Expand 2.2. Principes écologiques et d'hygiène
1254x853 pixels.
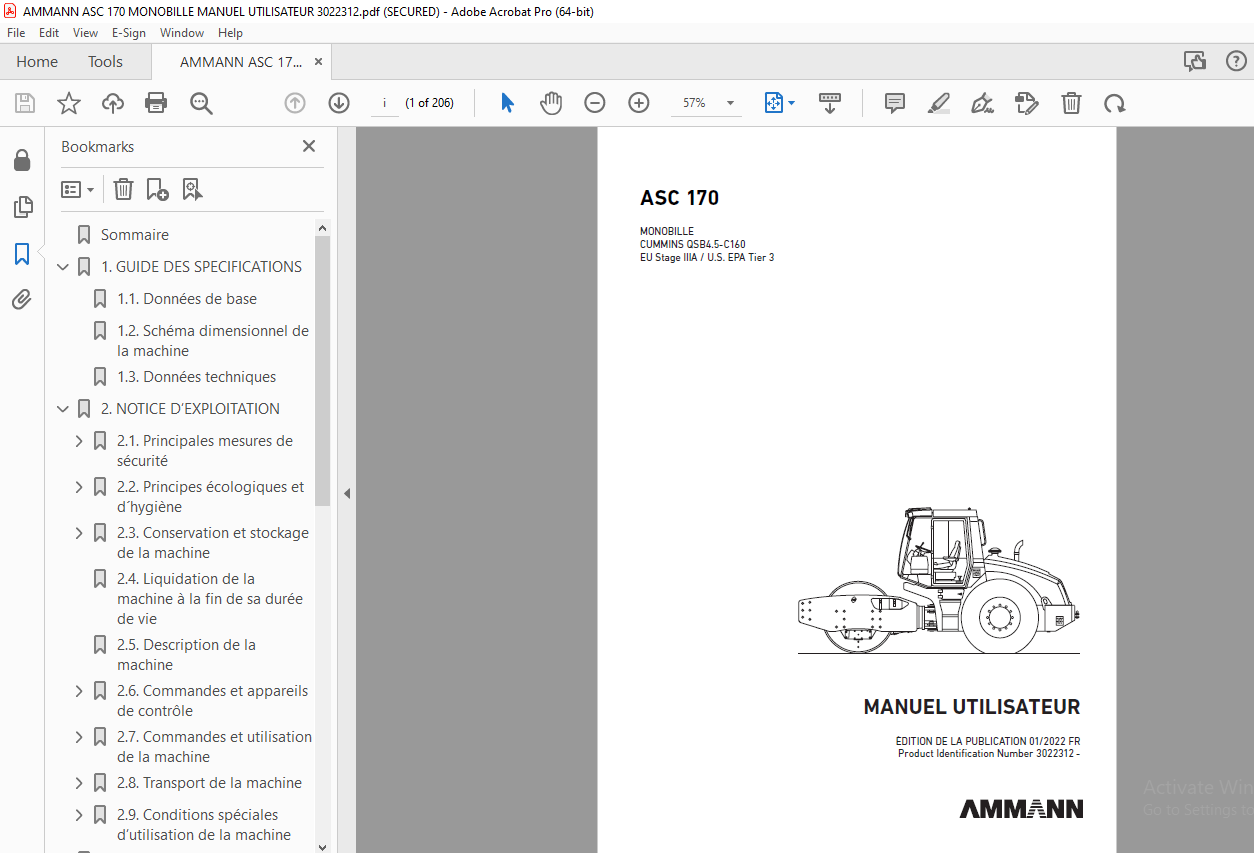point(79,487)
